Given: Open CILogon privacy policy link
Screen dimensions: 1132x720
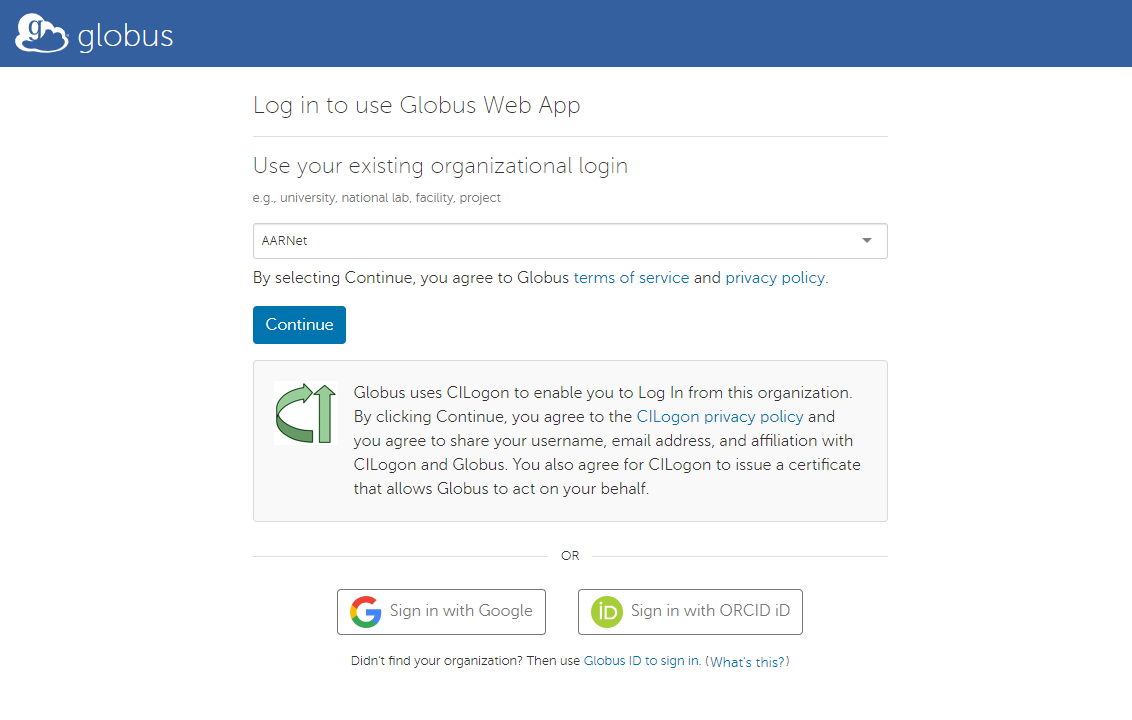Looking at the screenshot, I should (x=720, y=417).
